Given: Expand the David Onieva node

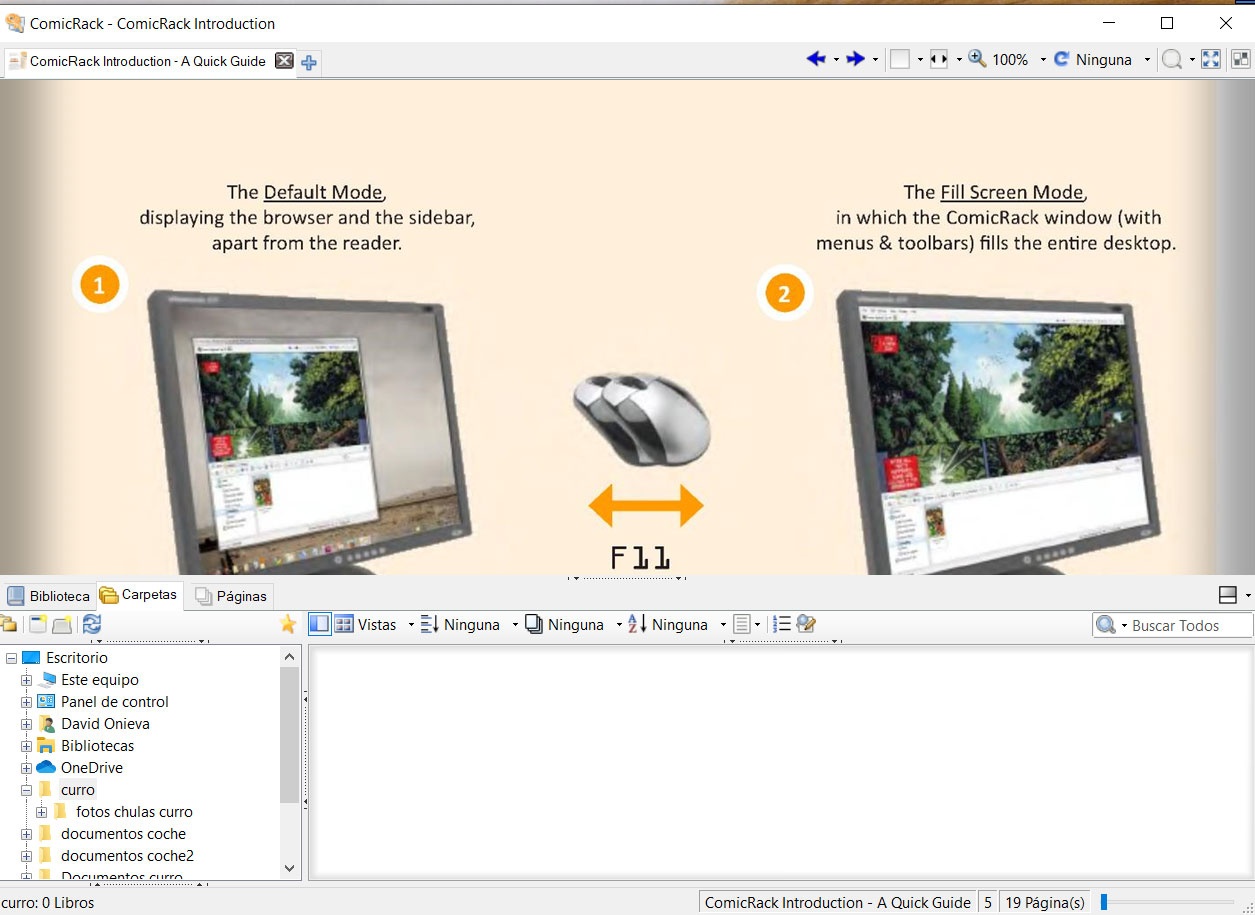Looking at the screenshot, I should [x=26, y=724].
